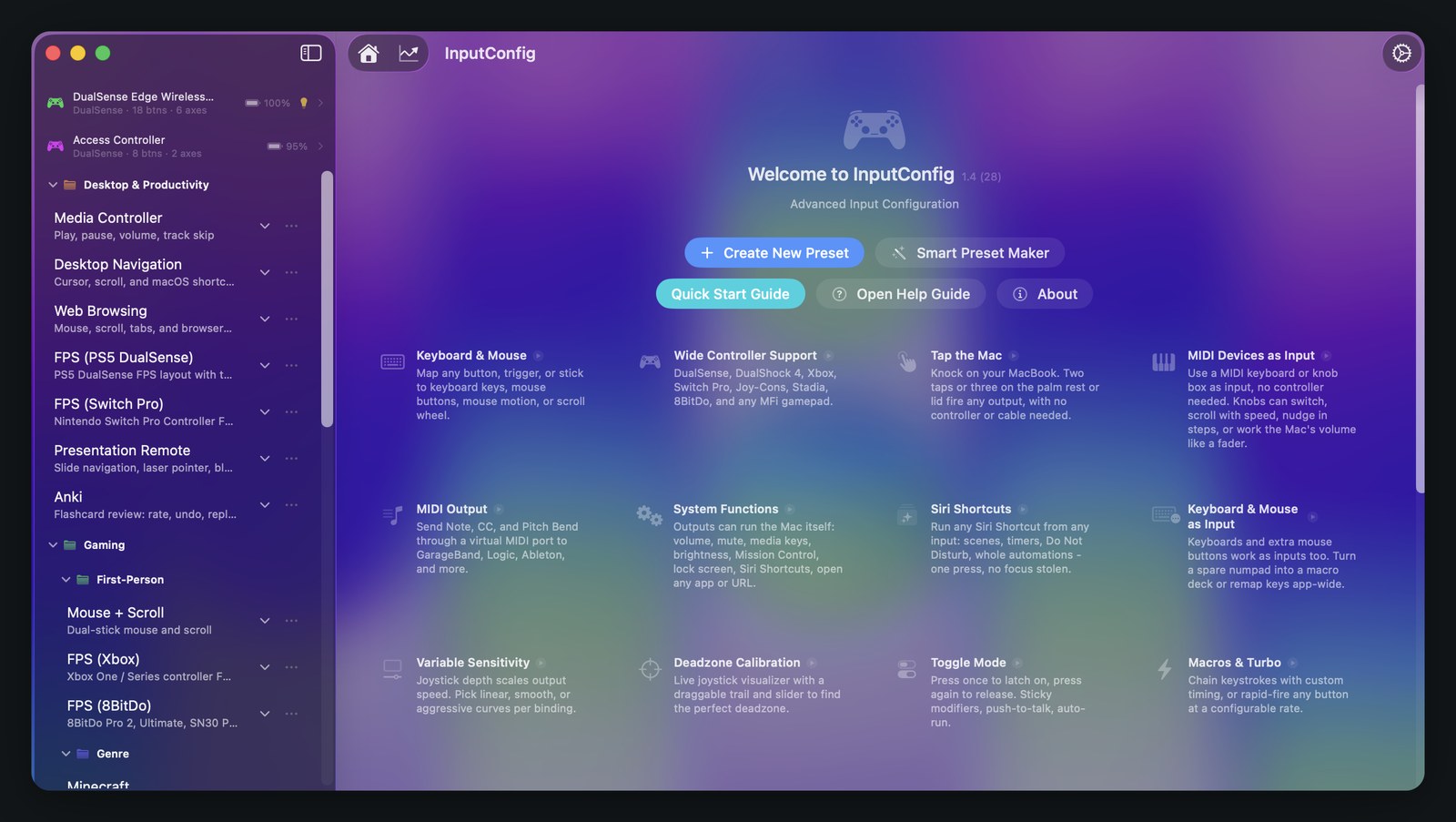Expand the FPS (PS5 DualSense) chevron

[x=265, y=365]
